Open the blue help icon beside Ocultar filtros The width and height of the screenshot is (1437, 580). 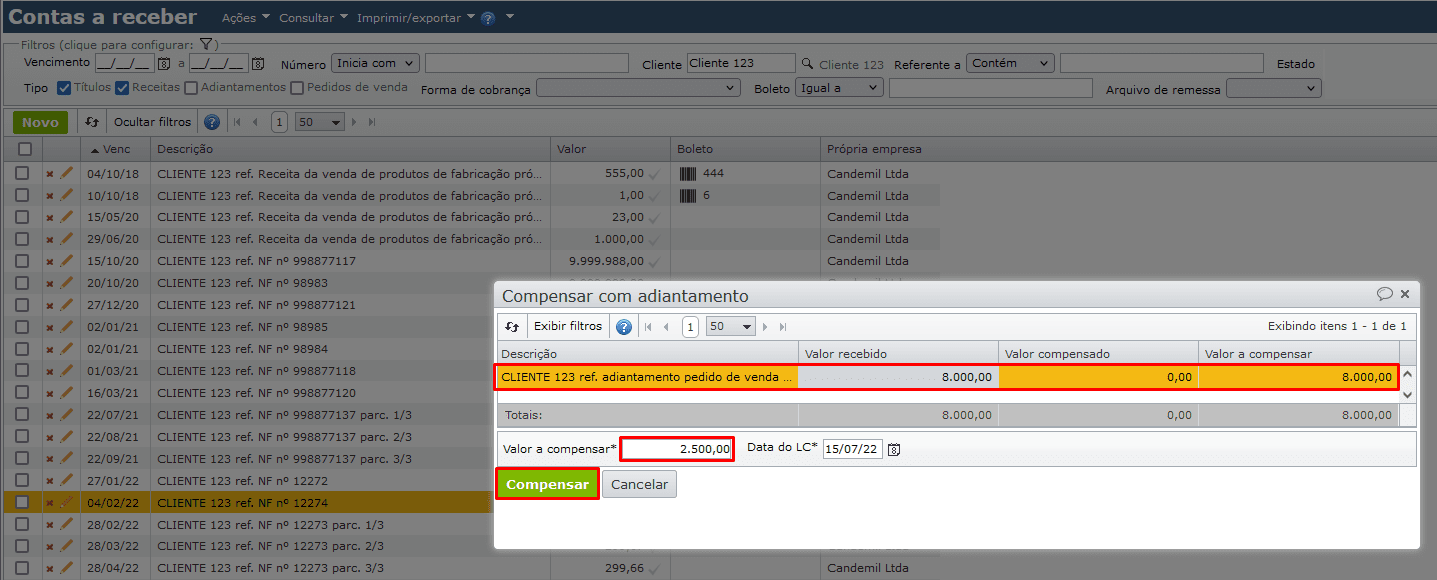click(212, 122)
